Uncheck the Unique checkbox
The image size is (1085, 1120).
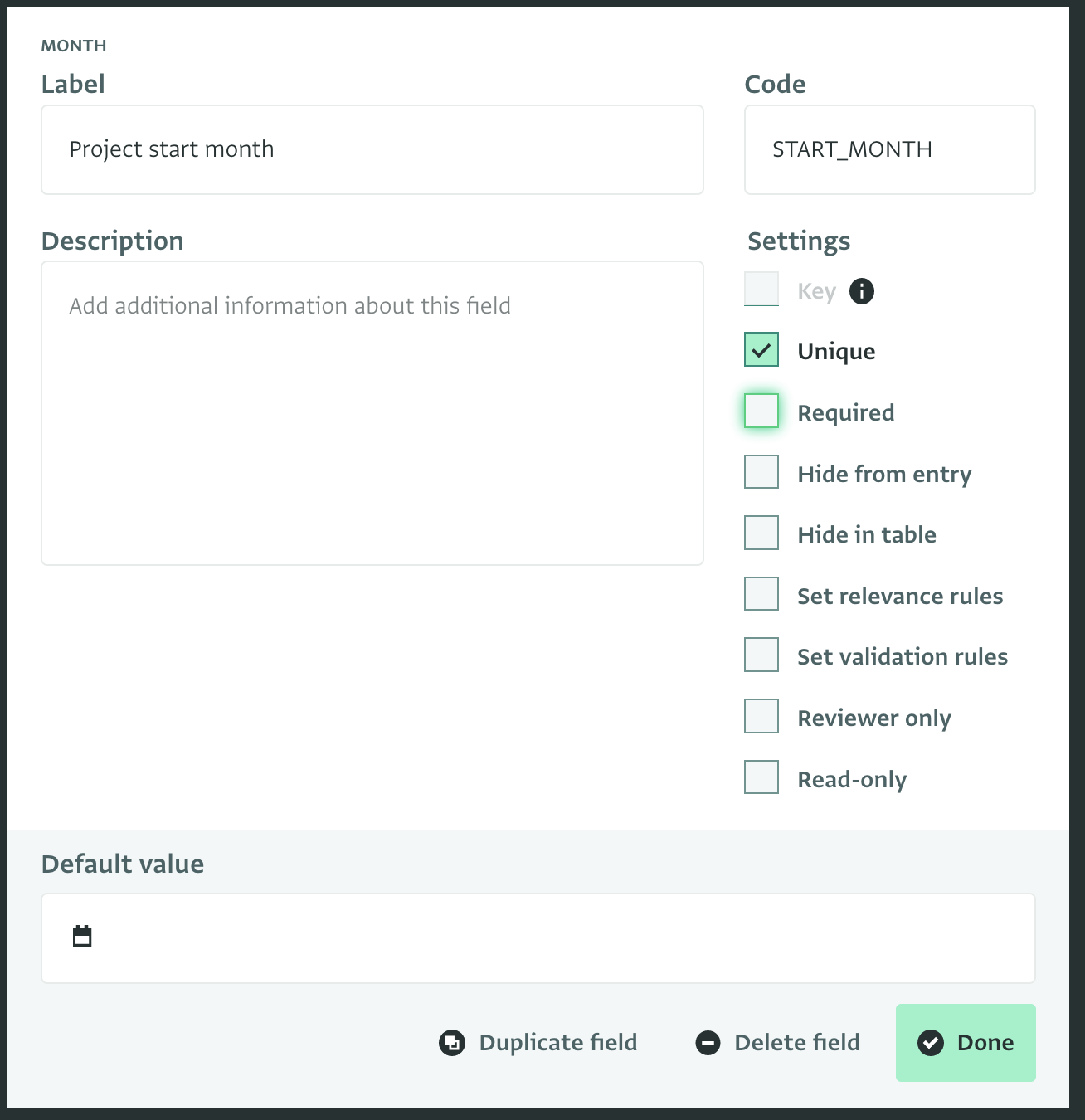[761, 349]
